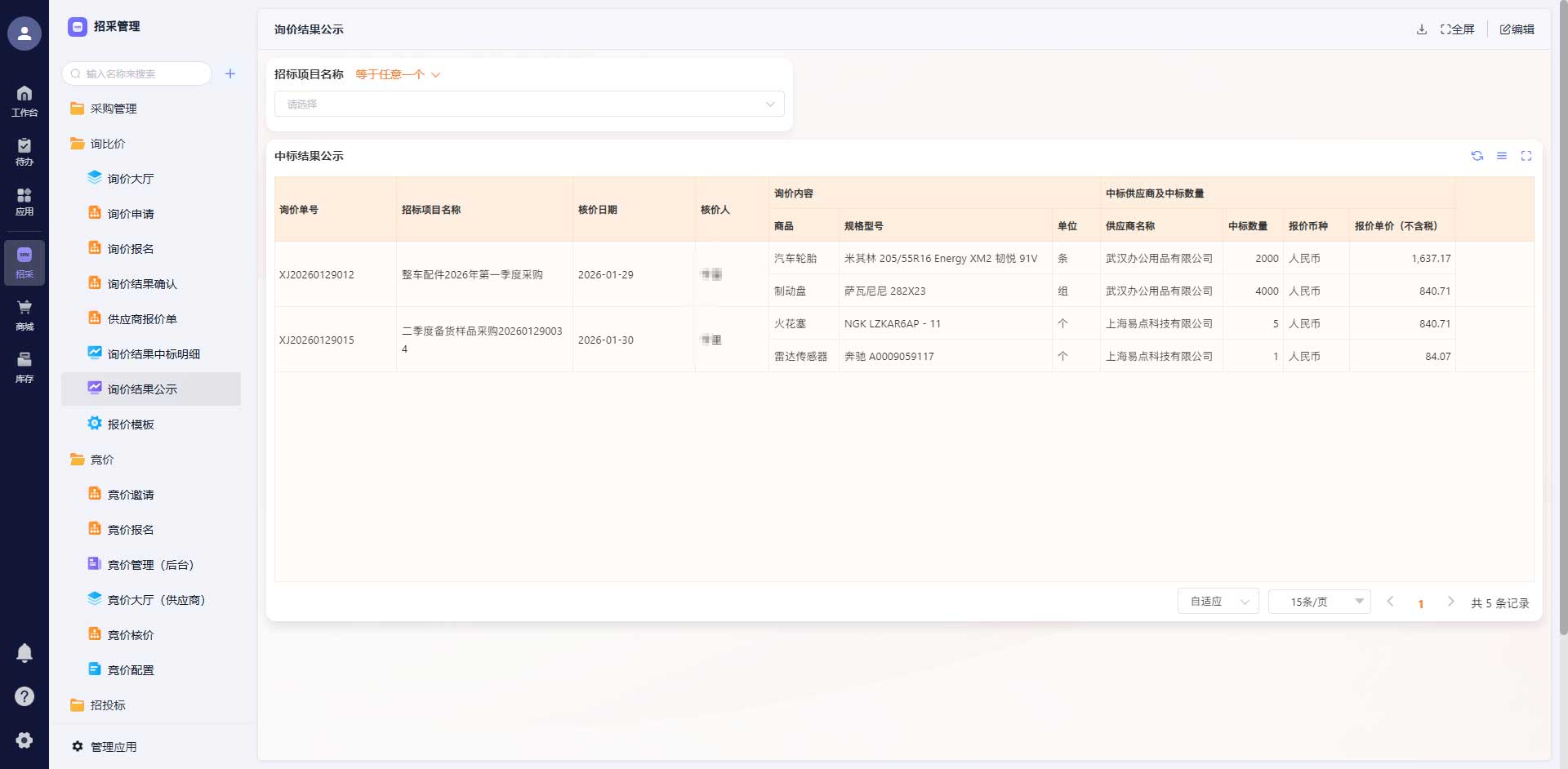The width and height of the screenshot is (1568, 769).
Task: Select 询价结果公示 menu item
Action: (151, 389)
